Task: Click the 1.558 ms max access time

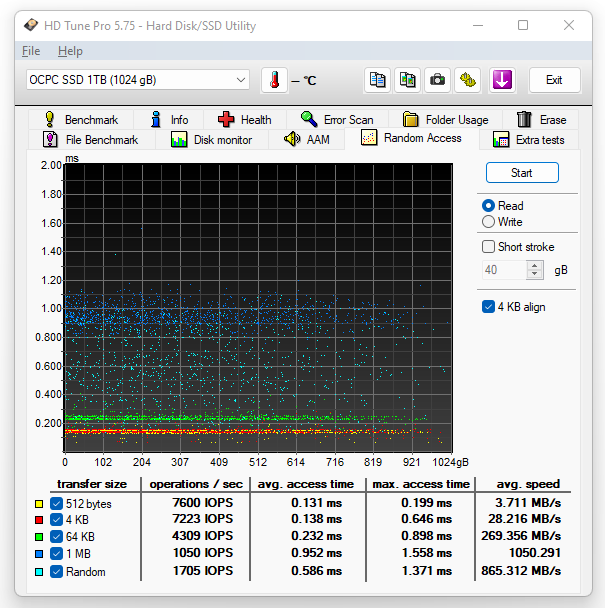Action: [426, 553]
